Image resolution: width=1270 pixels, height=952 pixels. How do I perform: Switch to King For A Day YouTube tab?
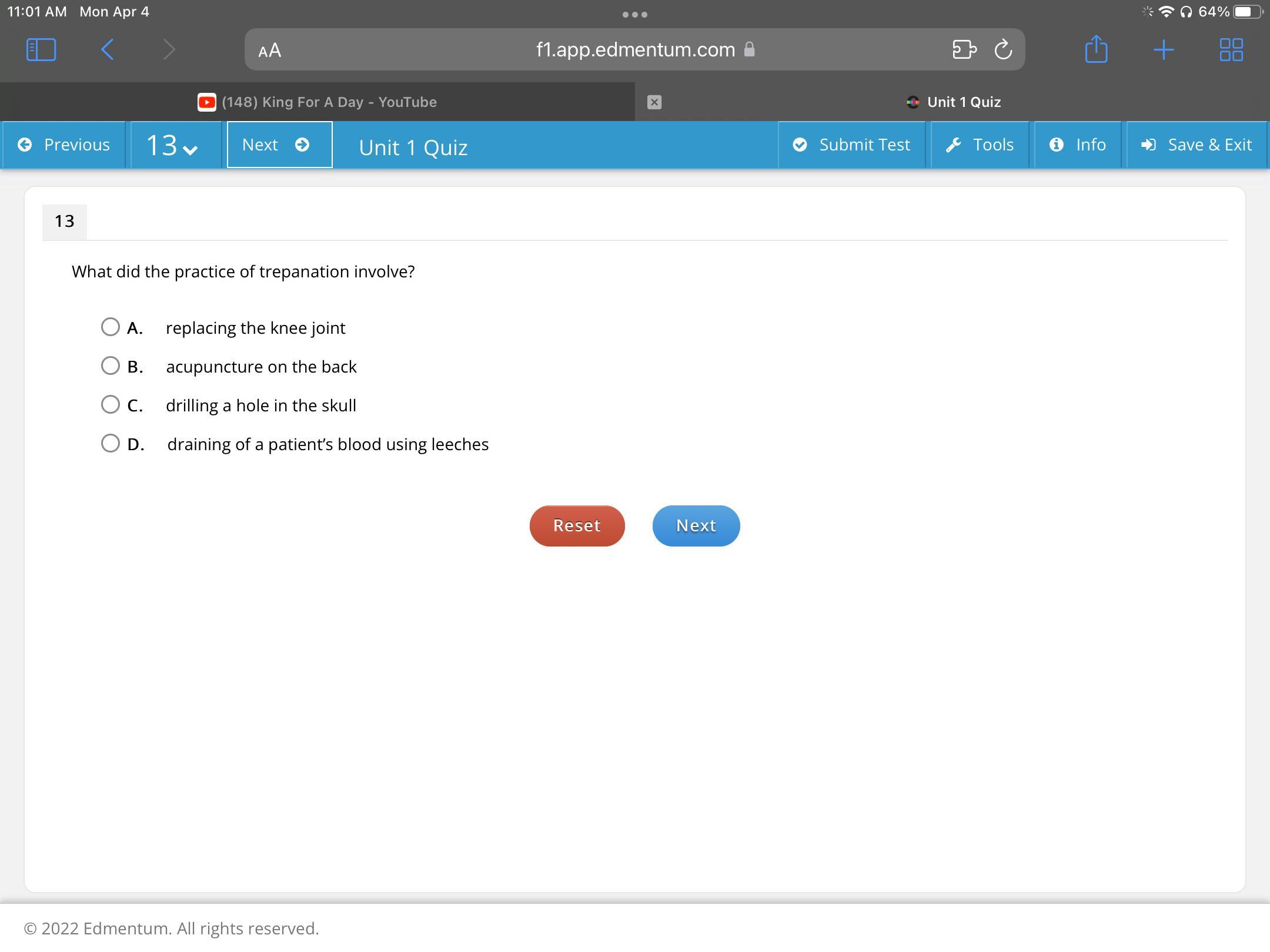(317, 102)
